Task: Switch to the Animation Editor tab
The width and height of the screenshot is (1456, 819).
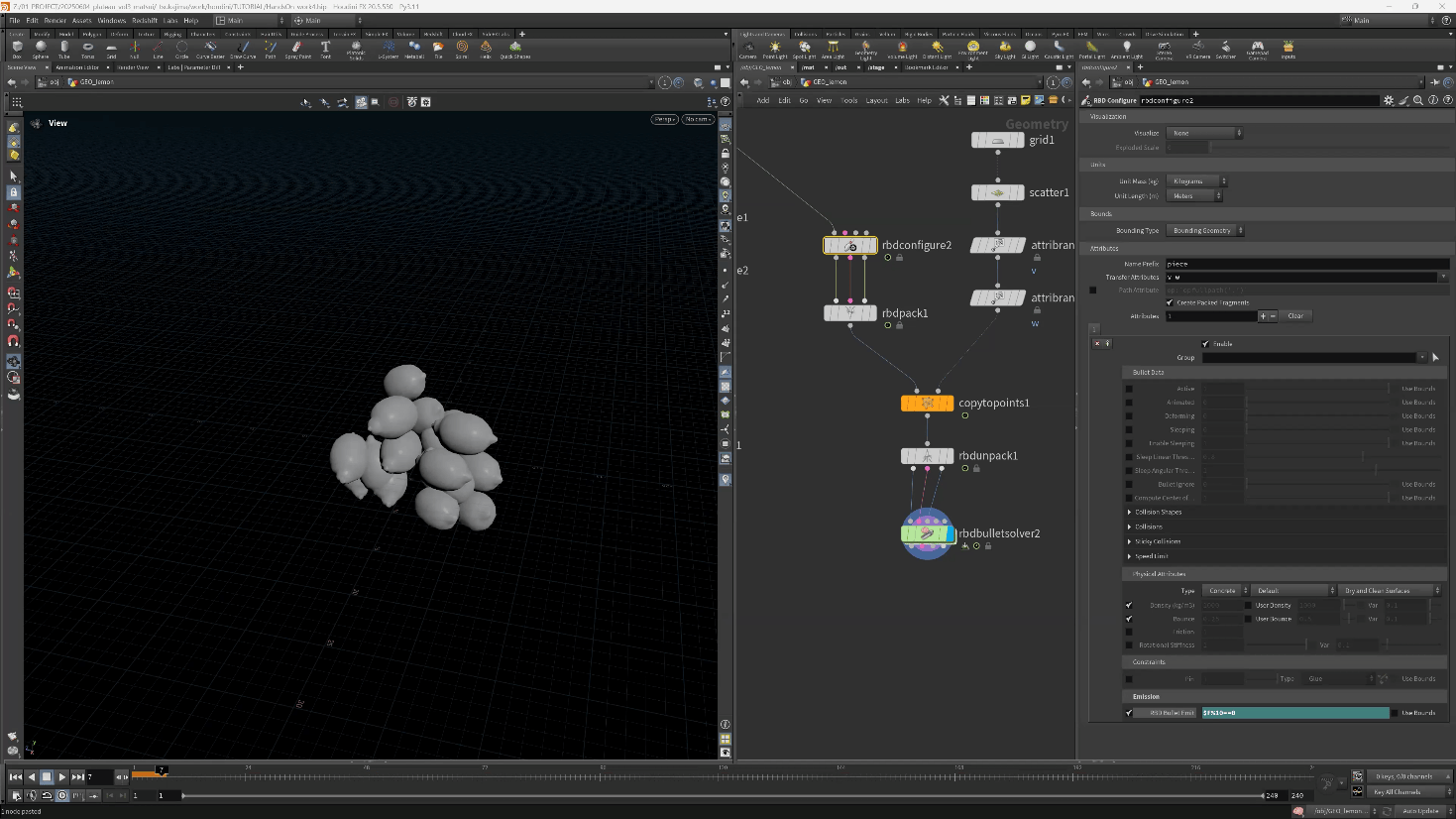Action: click(77, 67)
